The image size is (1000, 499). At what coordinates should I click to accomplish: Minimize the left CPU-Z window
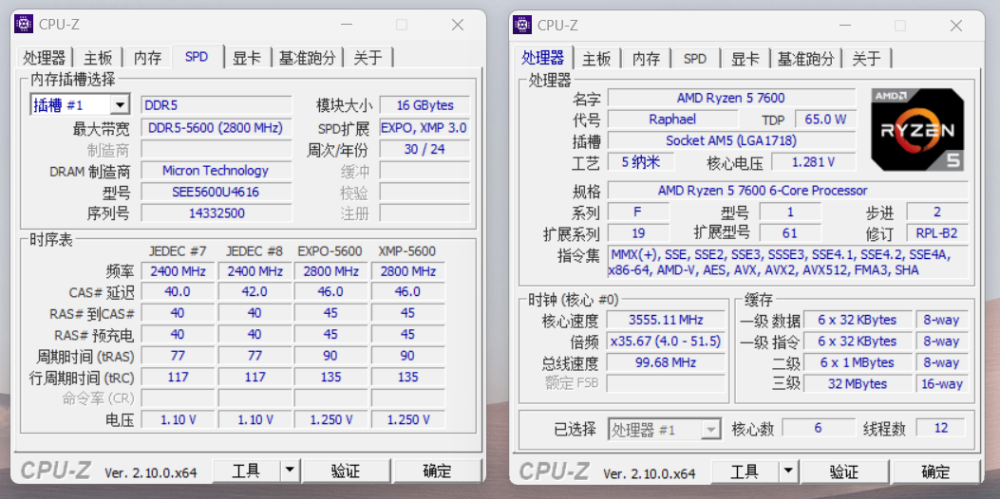(x=346, y=25)
